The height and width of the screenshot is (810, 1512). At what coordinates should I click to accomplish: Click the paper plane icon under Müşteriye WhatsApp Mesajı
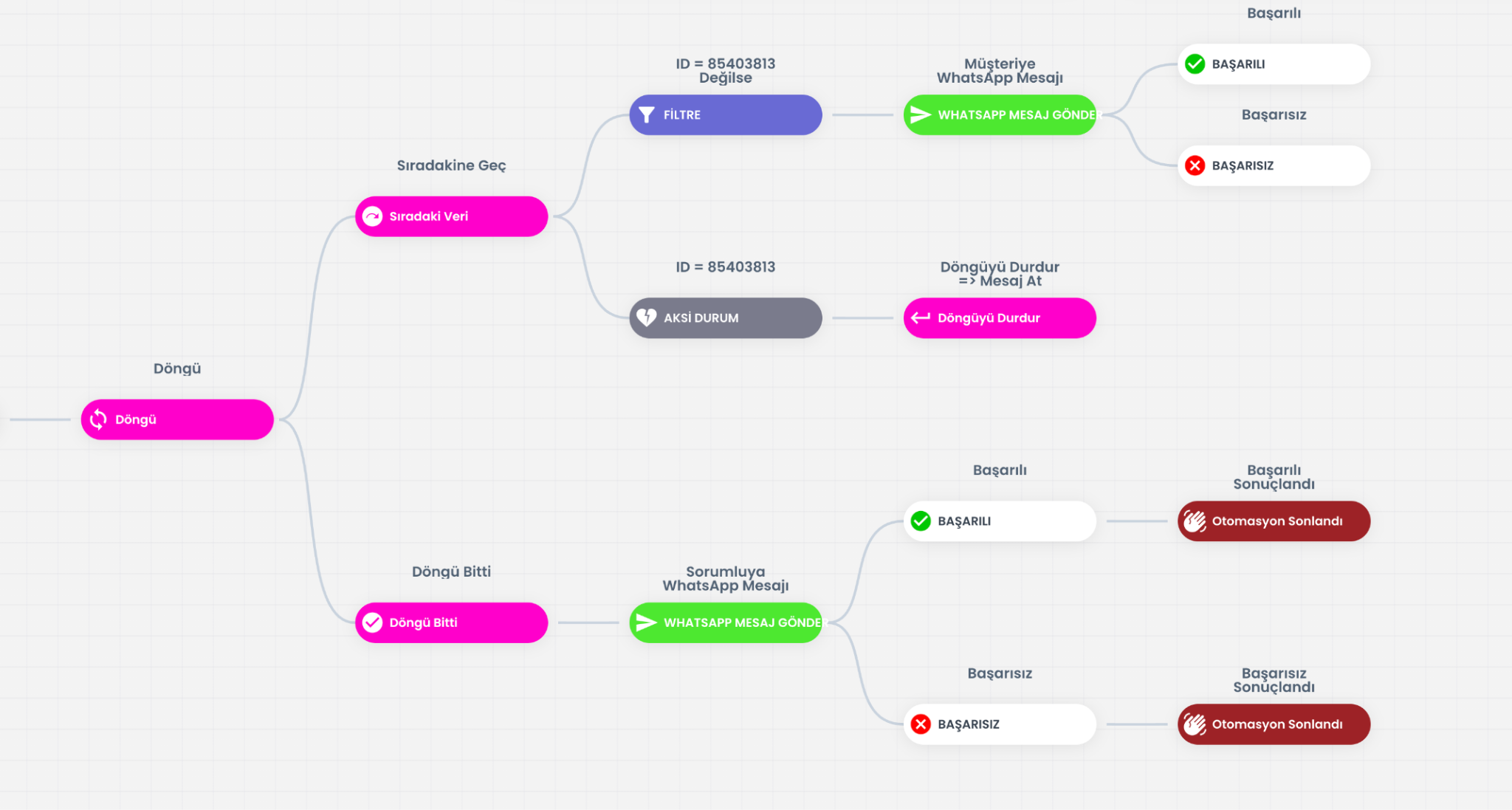point(921,114)
